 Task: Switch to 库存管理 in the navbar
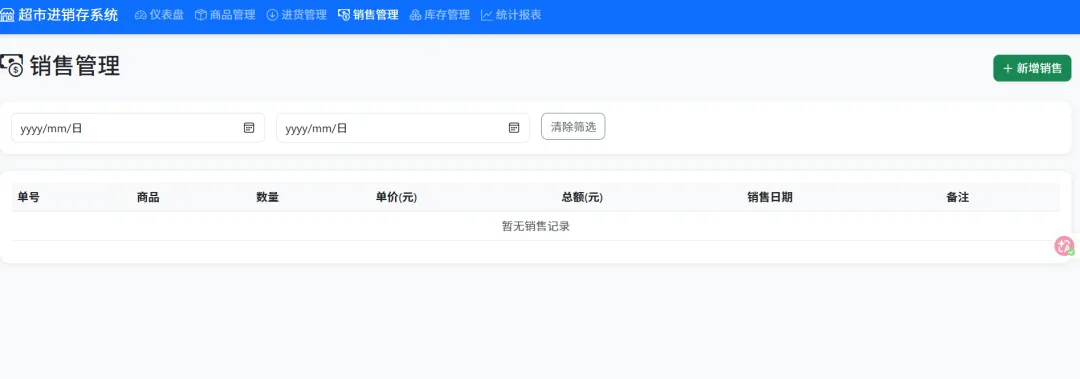(440, 15)
